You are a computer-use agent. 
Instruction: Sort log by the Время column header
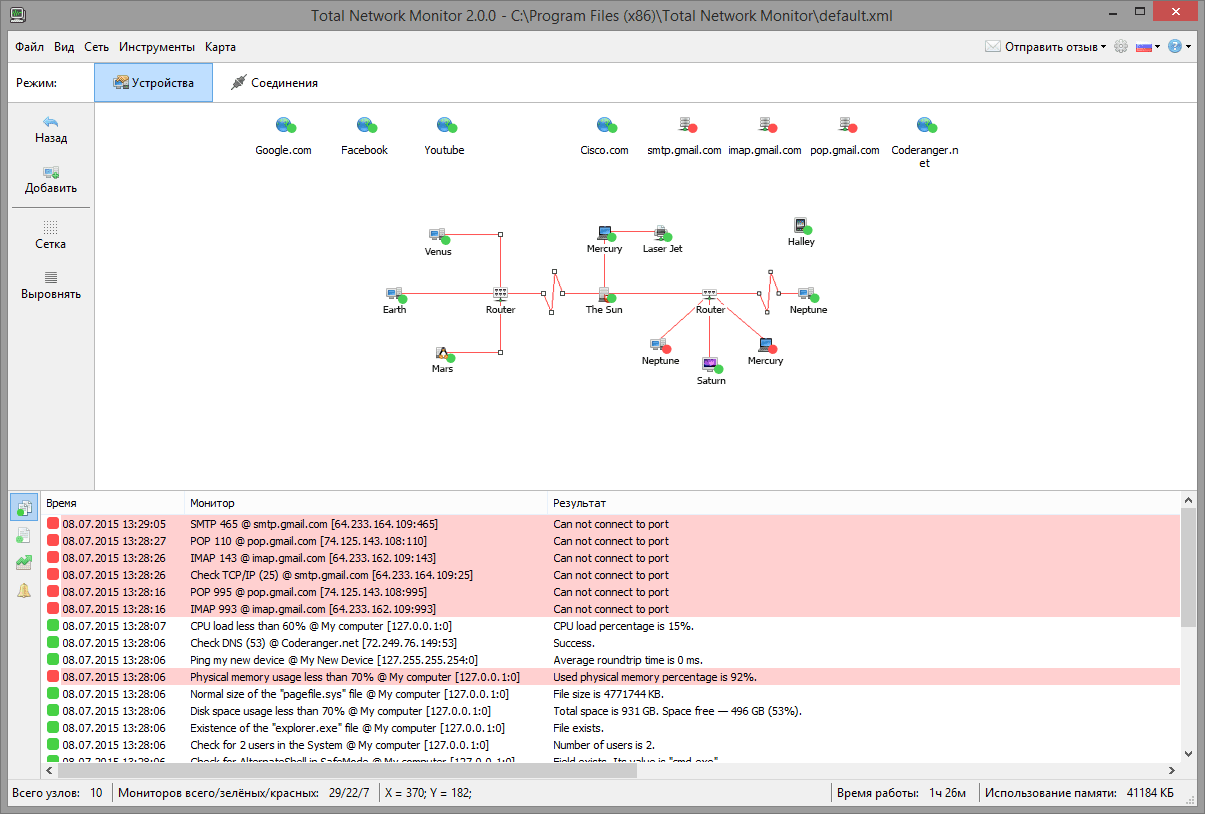tap(113, 503)
